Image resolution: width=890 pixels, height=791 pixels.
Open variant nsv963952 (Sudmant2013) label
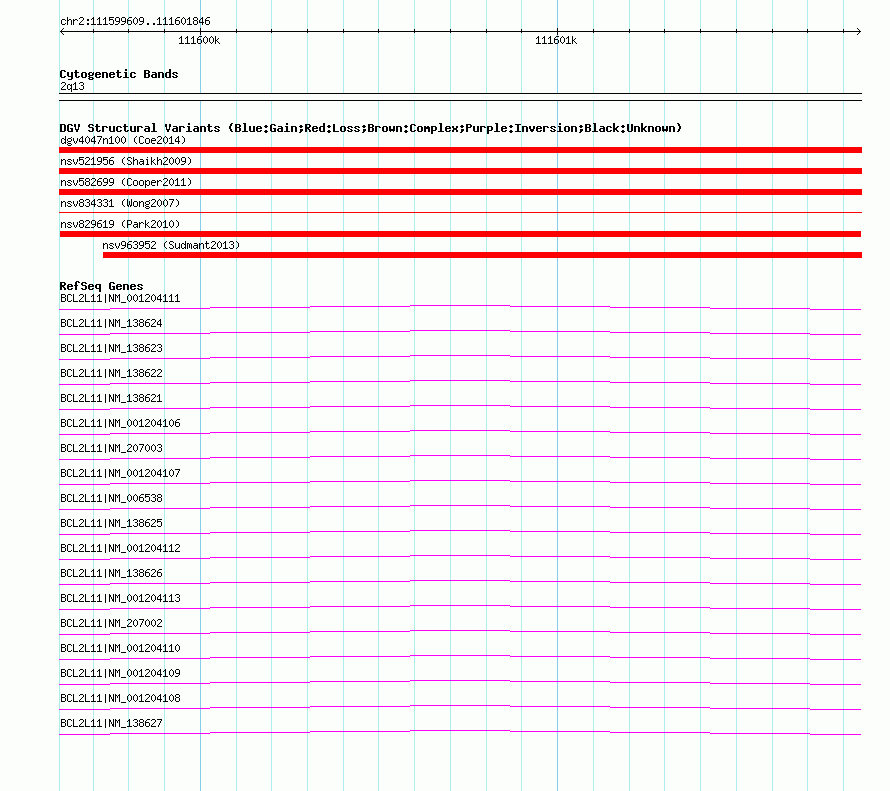pyautogui.click(x=171, y=245)
